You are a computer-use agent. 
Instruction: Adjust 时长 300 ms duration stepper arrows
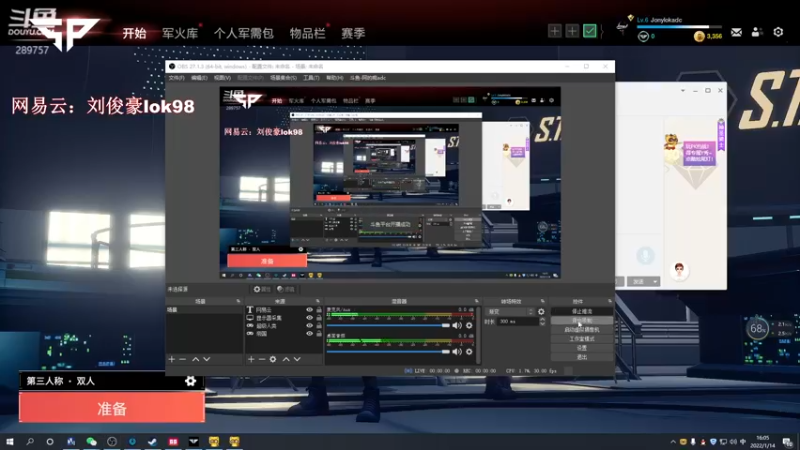click(x=542, y=321)
